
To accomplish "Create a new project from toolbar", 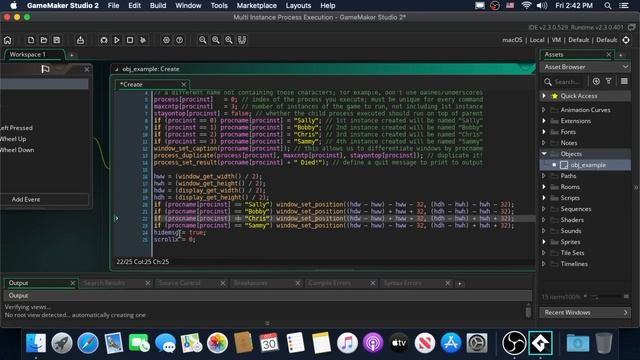I will [x=31, y=40].
